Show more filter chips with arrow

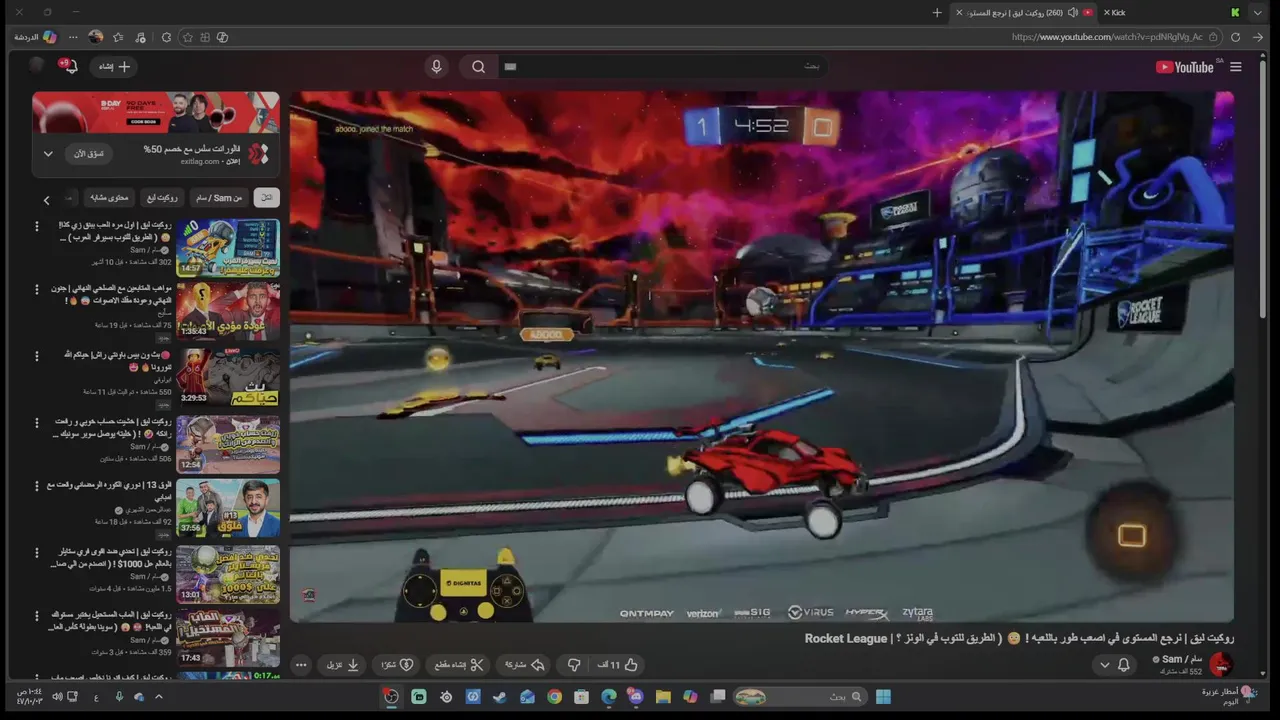pyautogui.click(x=46, y=199)
